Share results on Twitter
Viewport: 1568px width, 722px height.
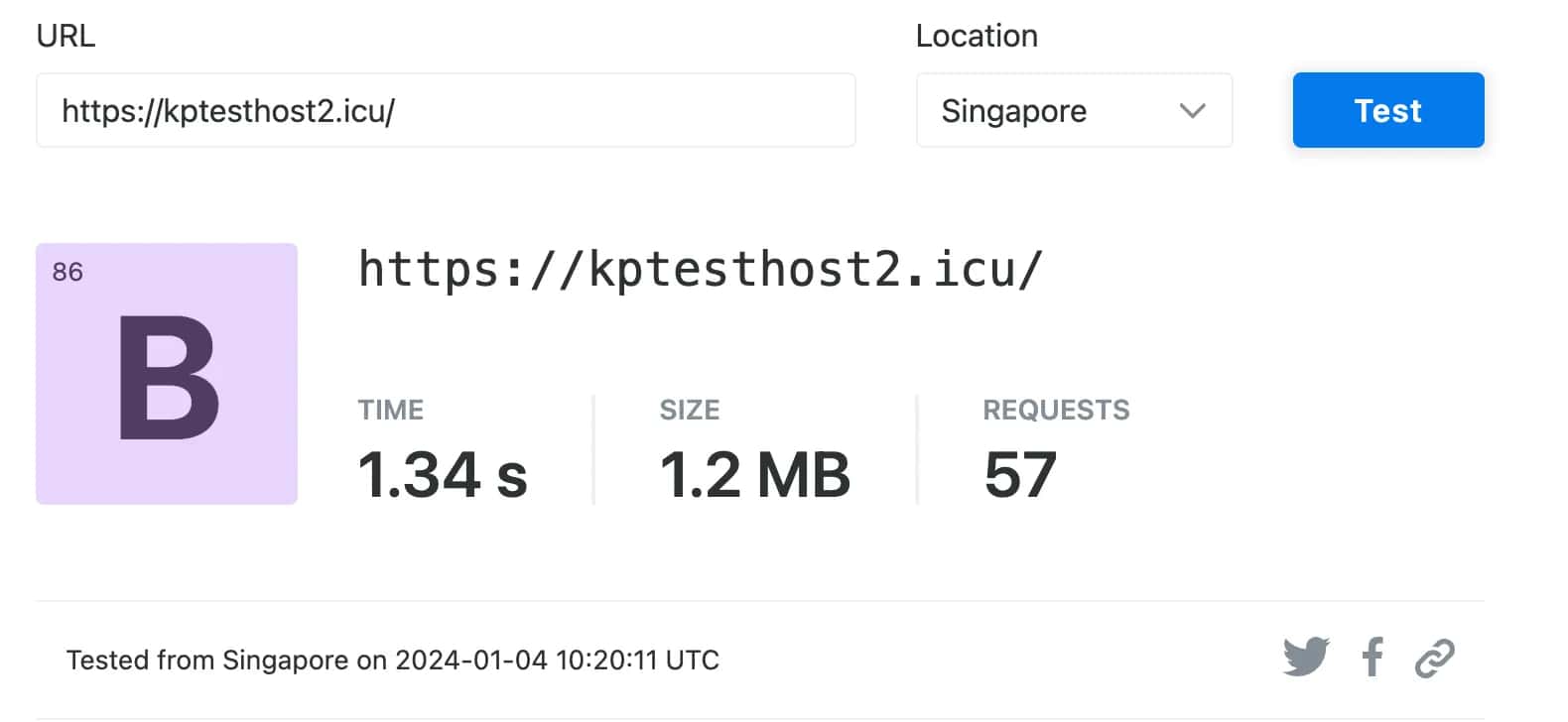pos(1305,657)
